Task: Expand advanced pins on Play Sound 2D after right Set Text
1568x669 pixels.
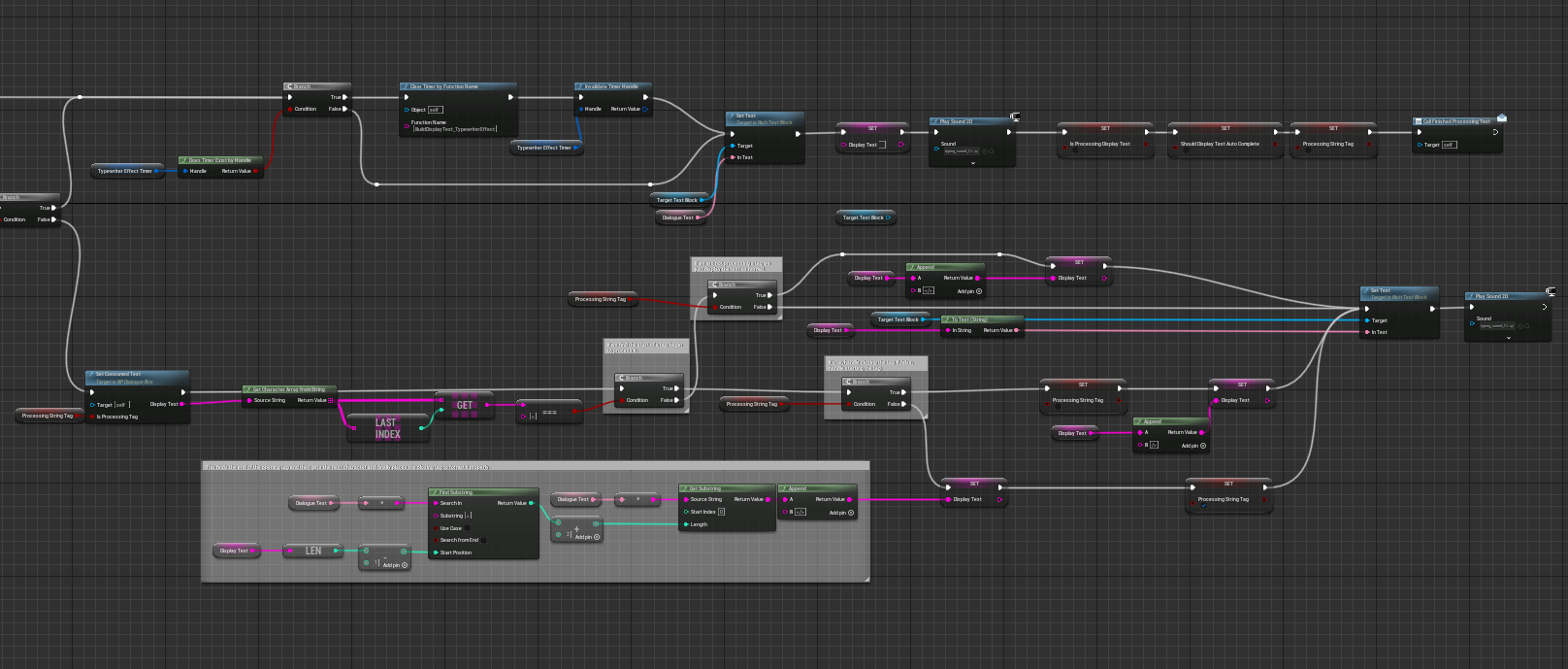Action: [1508, 338]
